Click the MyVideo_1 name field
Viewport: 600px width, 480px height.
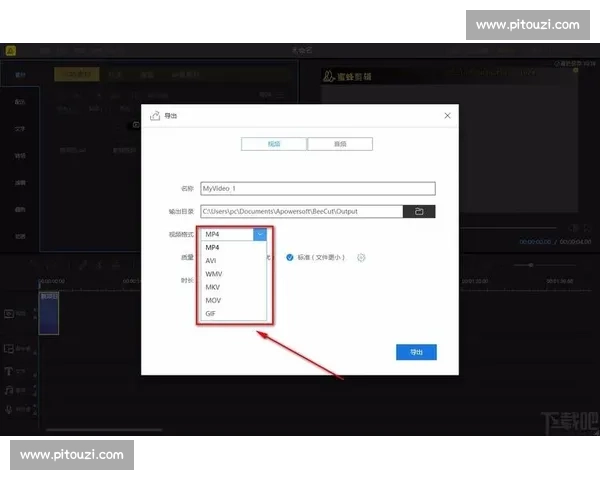(318, 188)
